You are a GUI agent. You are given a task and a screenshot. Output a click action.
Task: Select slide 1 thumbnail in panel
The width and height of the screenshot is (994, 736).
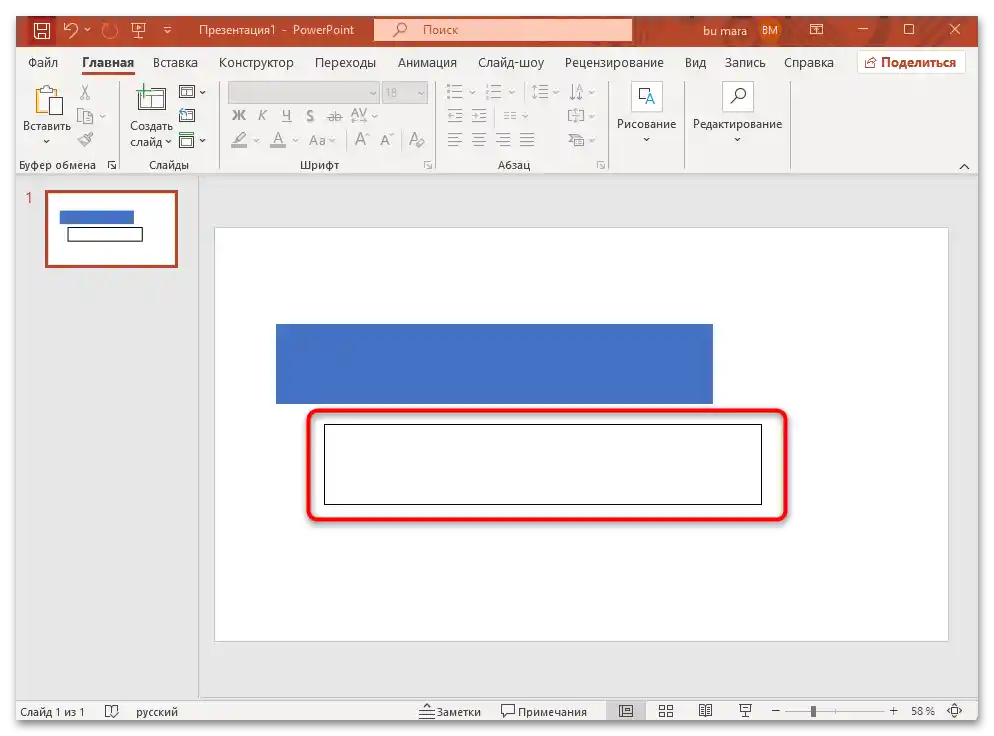pyautogui.click(x=110, y=229)
